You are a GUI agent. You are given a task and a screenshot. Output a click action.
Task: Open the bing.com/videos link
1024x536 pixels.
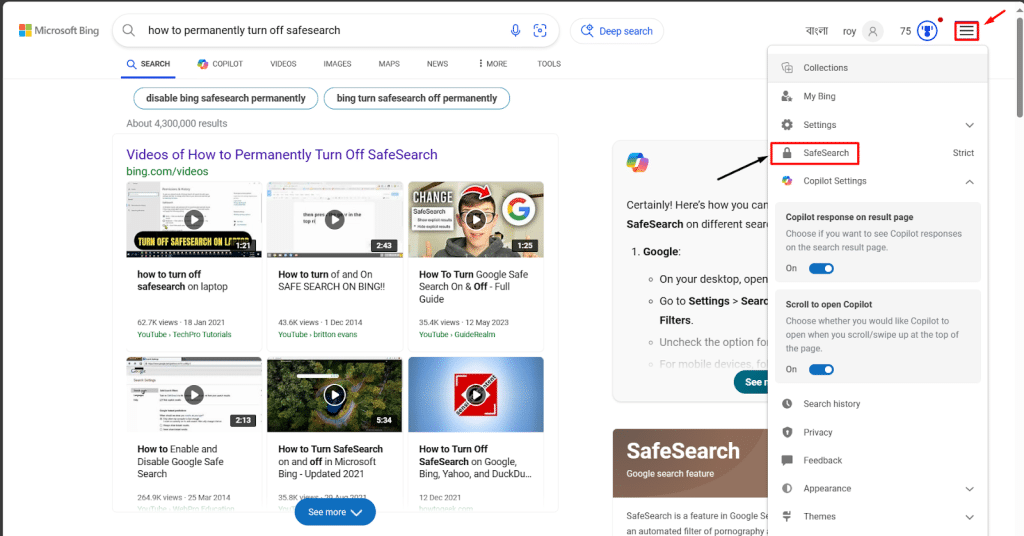pos(167,172)
